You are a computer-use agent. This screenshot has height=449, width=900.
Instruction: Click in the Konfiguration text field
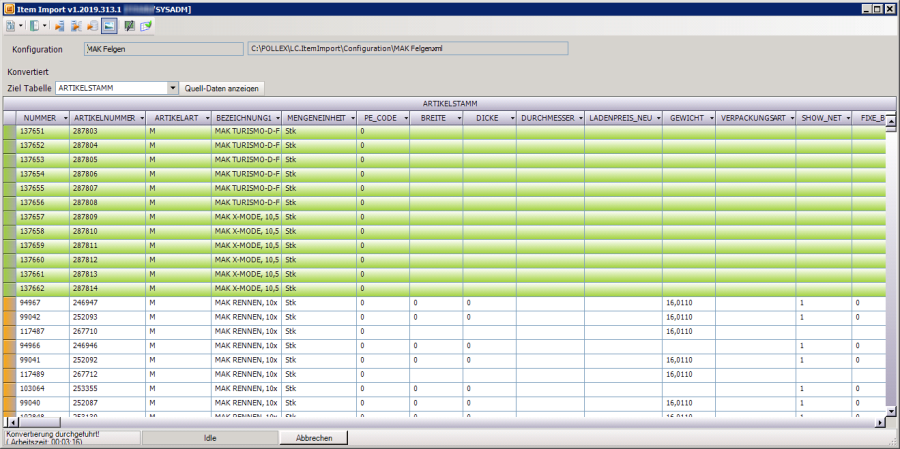pos(163,47)
